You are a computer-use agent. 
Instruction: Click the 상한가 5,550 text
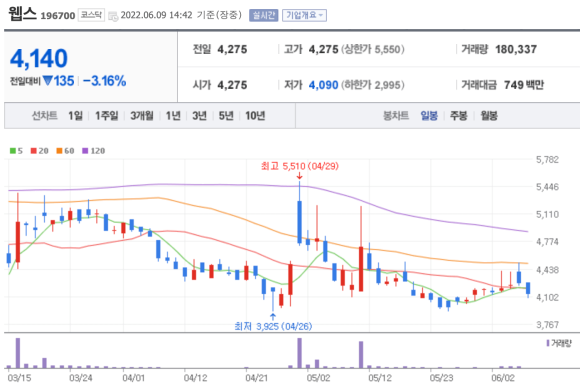click(373, 49)
